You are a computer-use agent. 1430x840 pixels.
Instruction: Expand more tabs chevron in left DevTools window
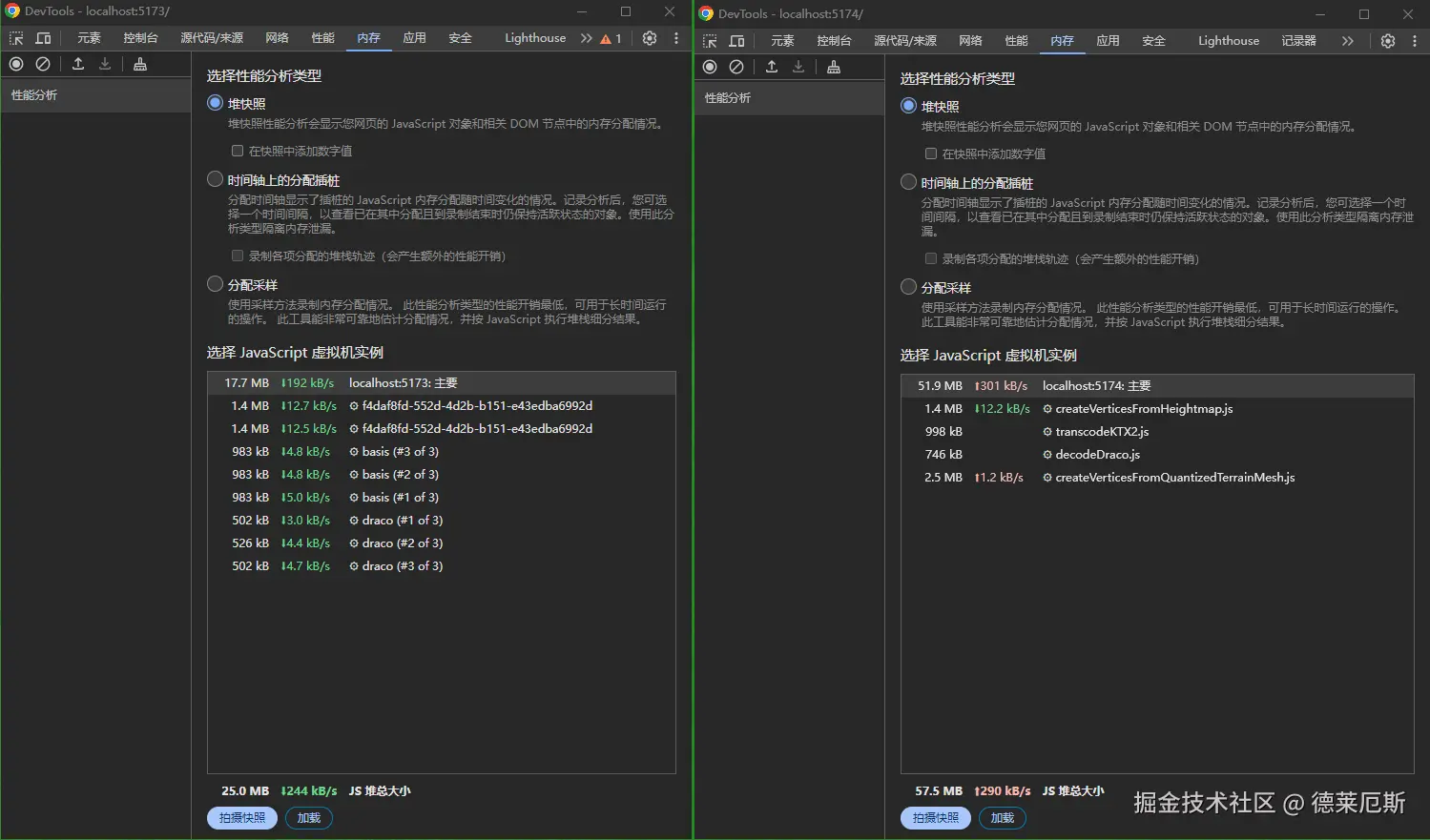coord(587,38)
